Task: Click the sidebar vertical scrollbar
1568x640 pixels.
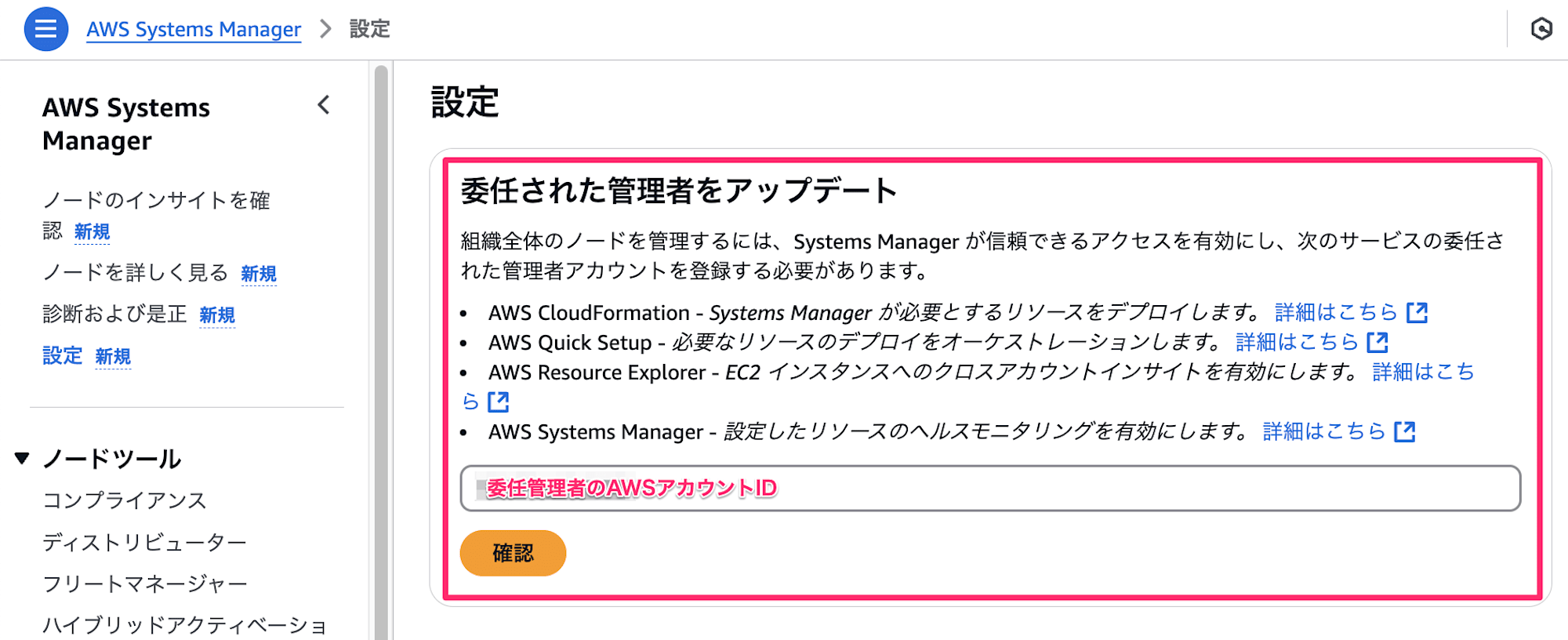Action: [x=381, y=353]
